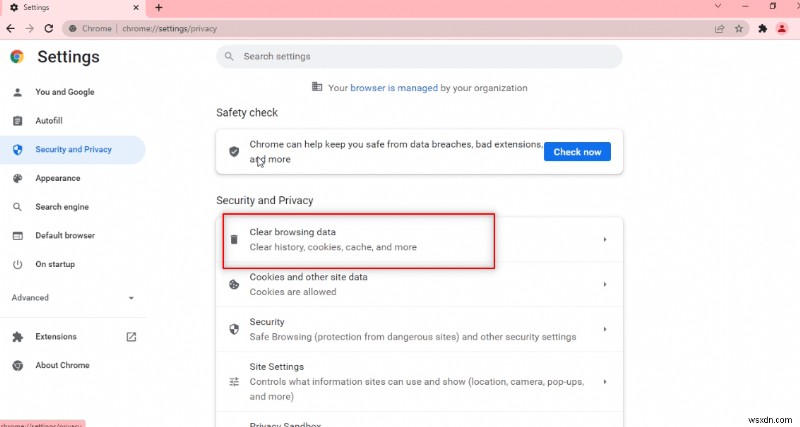
Task: Click the Search settings field
Action: pos(420,57)
